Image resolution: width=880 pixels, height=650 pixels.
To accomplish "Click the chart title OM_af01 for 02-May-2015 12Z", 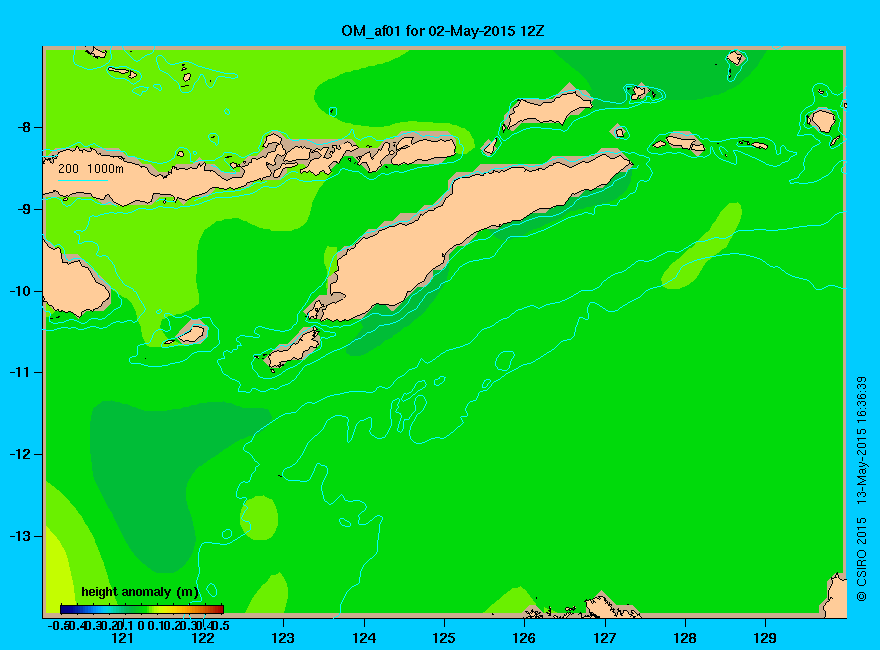I will [442, 31].
